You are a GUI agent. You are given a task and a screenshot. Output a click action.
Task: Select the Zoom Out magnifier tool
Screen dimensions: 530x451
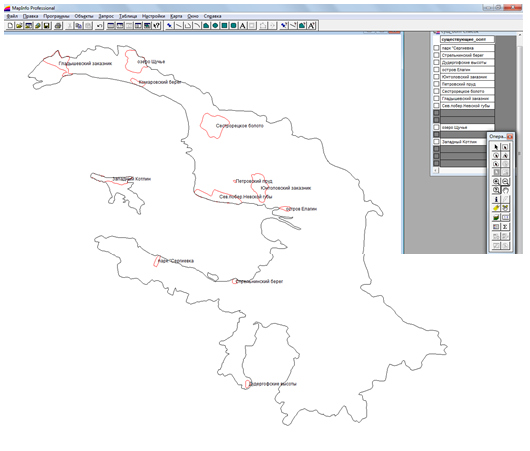(505, 181)
